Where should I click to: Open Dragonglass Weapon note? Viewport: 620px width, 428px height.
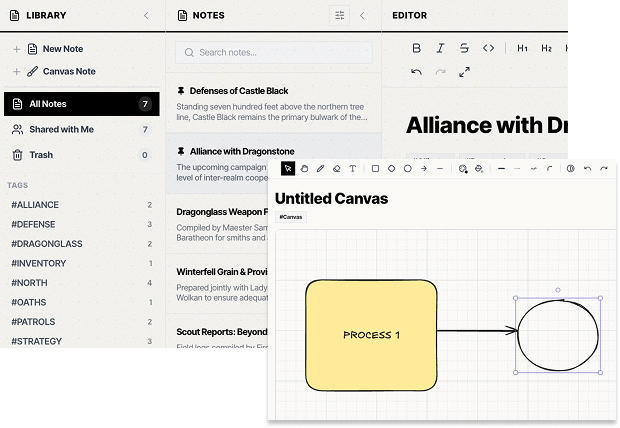point(217,224)
